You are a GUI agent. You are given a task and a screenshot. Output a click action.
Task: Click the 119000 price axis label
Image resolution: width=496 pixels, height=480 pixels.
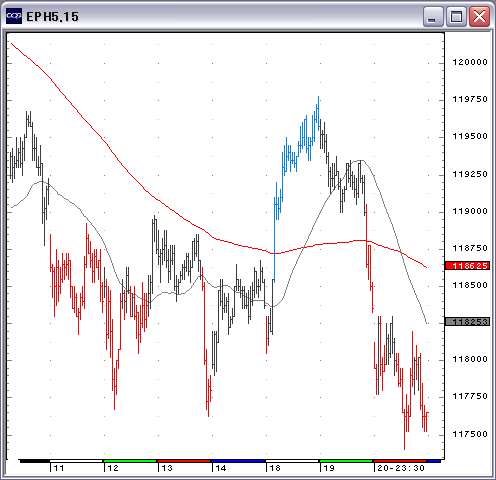pyautogui.click(x=470, y=211)
